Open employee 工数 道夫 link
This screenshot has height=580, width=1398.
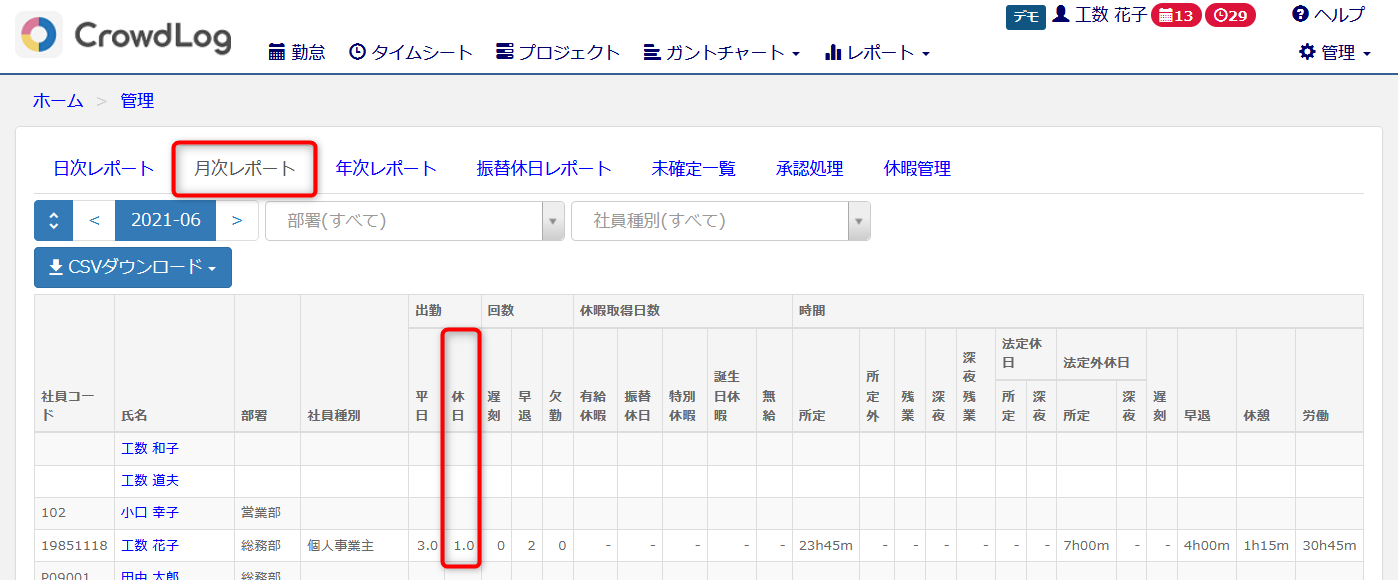(150, 480)
